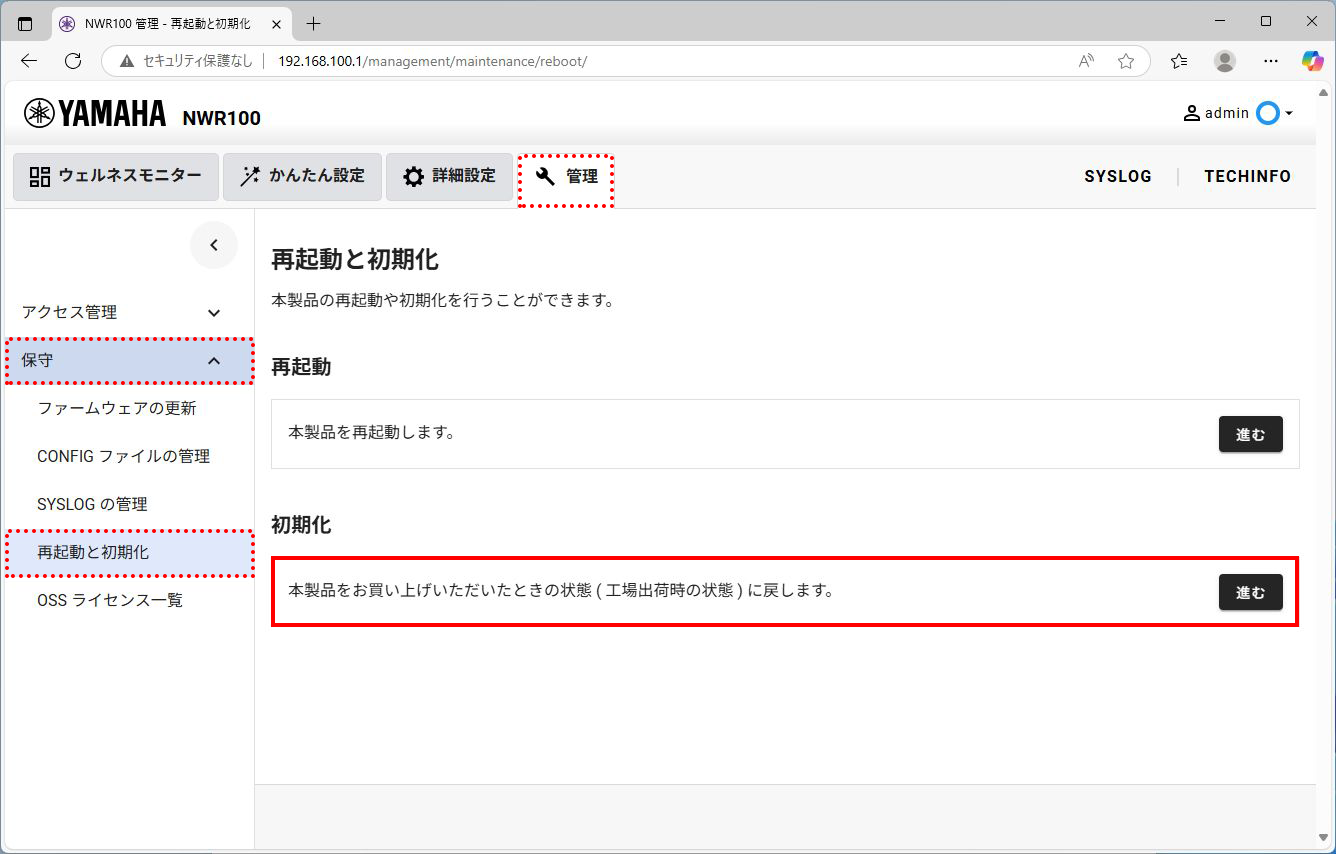This screenshot has width=1336, height=854.
Task: Collapse the sidebar with the left chevron
Action: coord(213,245)
